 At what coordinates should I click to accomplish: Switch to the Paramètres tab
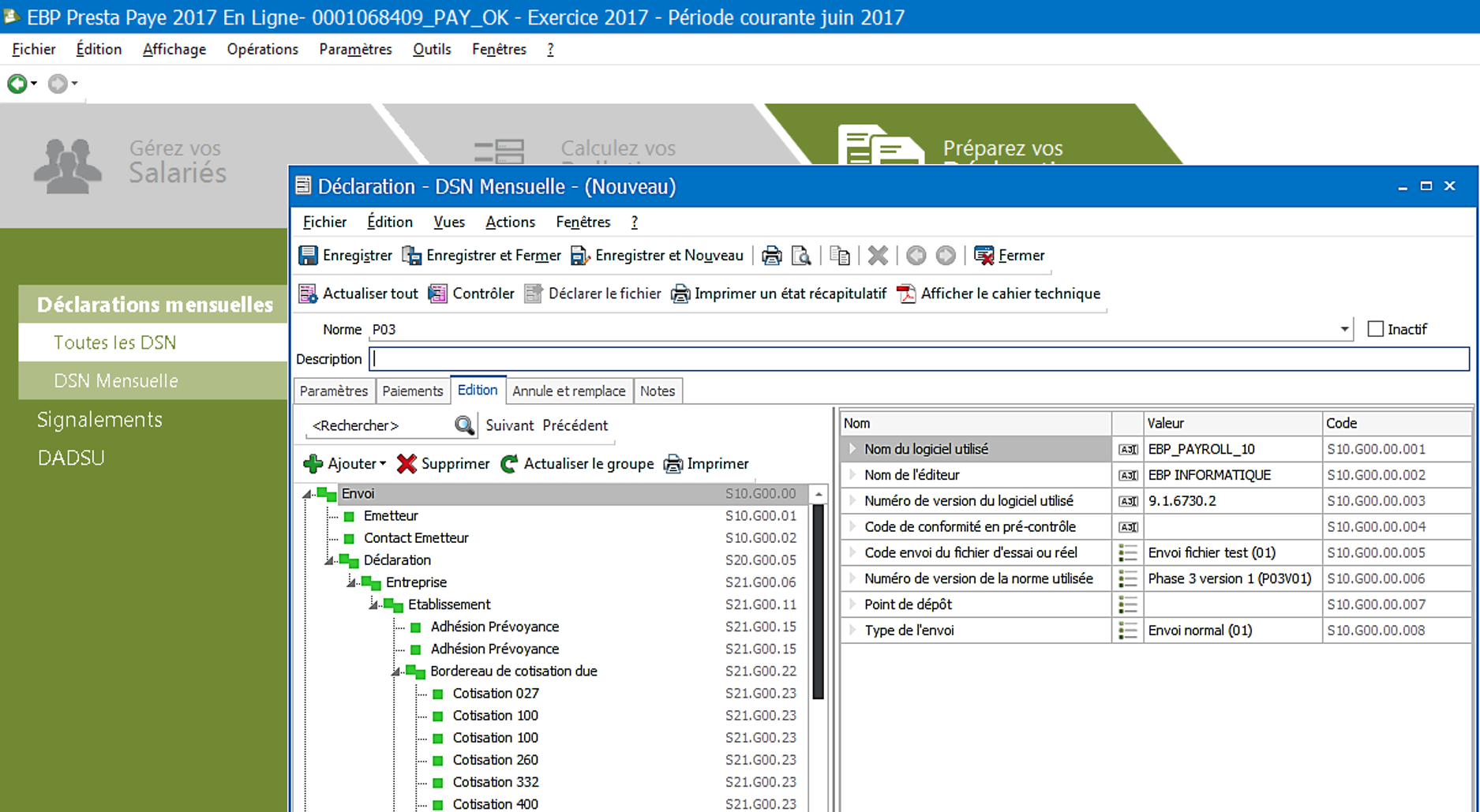tap(333, 391)
